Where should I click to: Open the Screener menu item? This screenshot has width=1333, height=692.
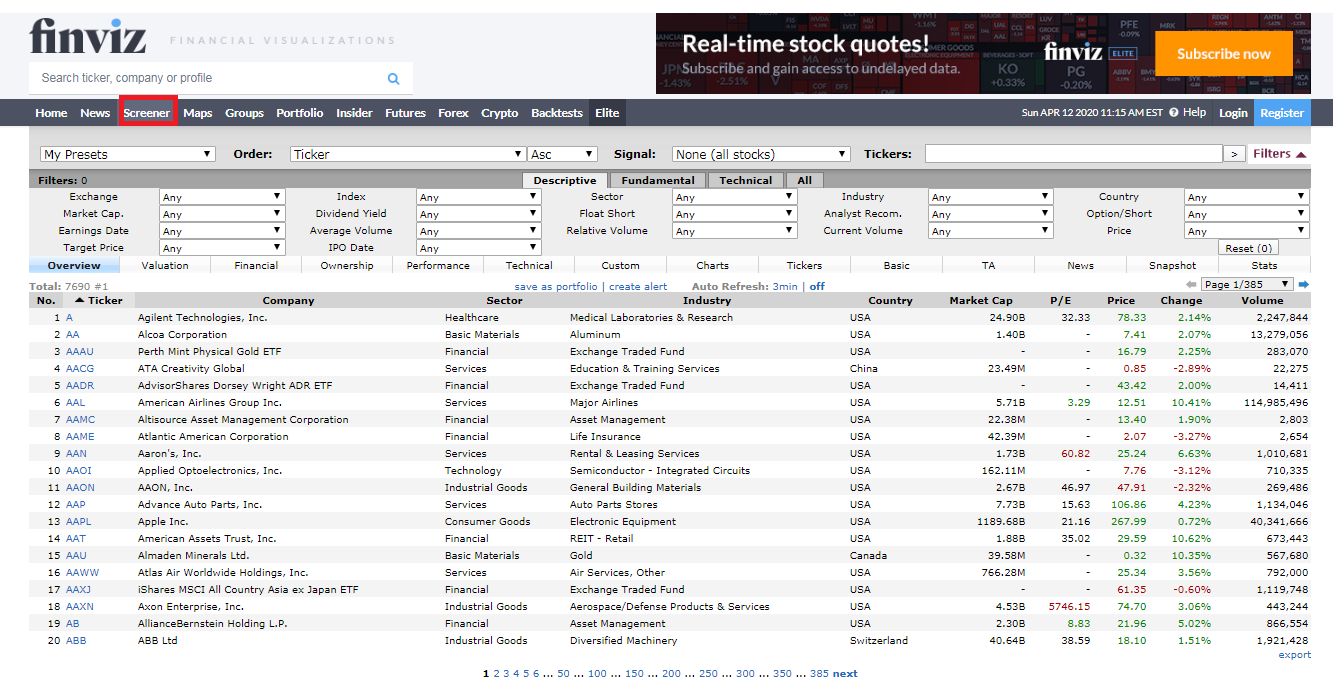coord(147,113)
